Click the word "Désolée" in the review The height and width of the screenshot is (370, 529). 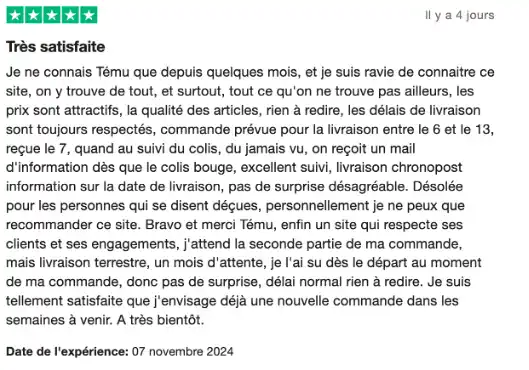pyautogui.click(x=438, y=187)
